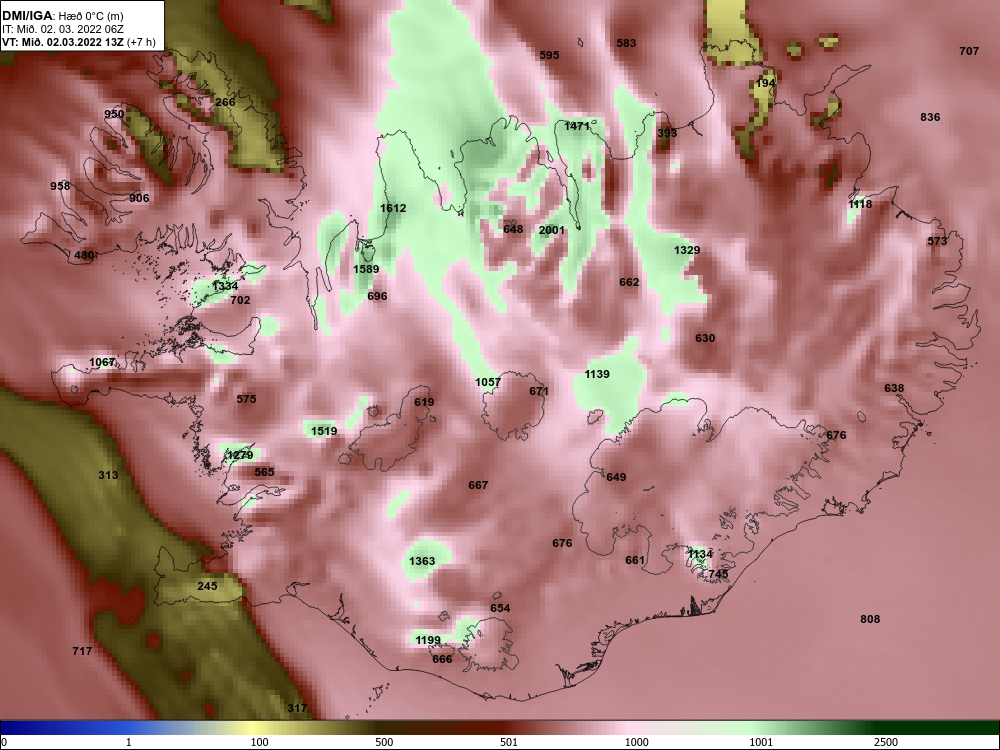Click the 1134 value
Viewport: 1000px width, 750px height.
[x=700, y=555]
